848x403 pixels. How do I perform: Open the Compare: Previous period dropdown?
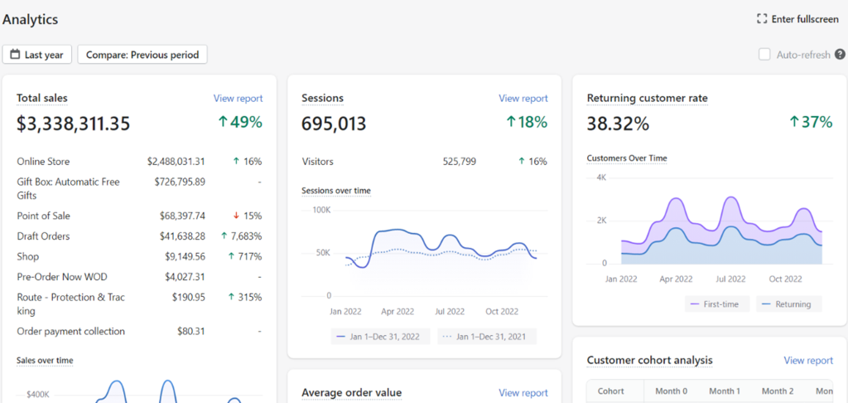[x=142, y=55]
